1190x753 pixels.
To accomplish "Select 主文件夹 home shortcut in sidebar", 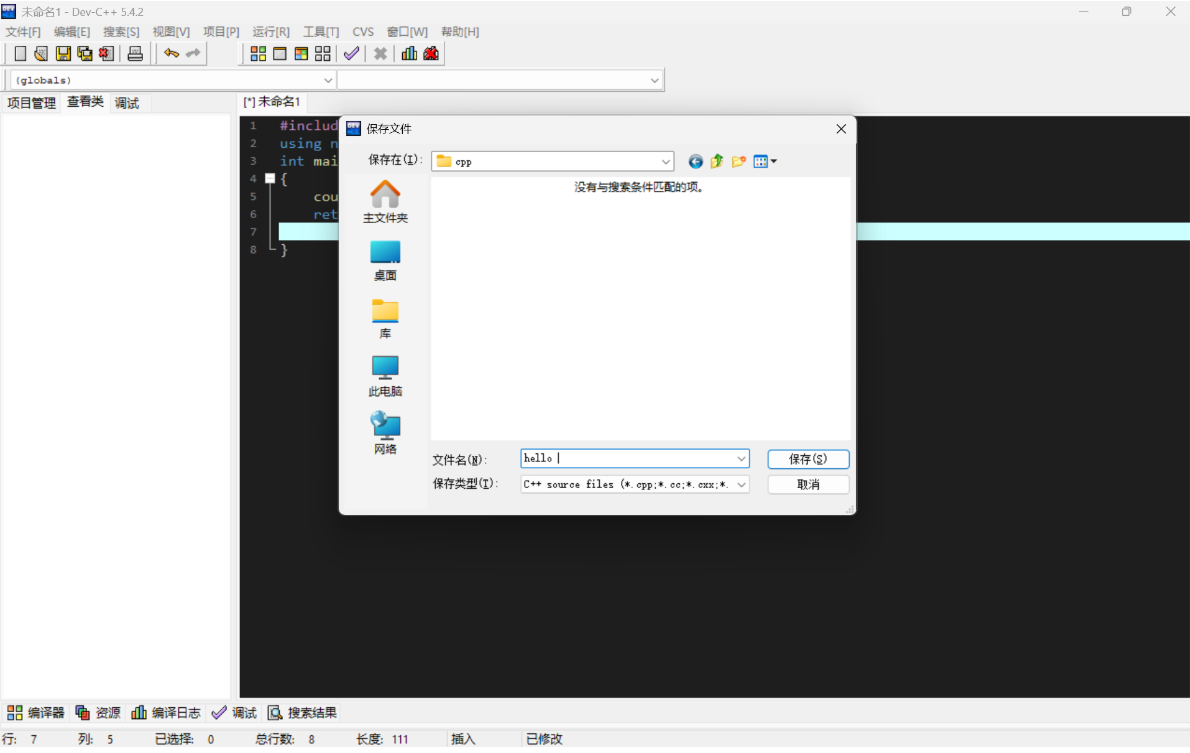I will click(x=385, y=201).
